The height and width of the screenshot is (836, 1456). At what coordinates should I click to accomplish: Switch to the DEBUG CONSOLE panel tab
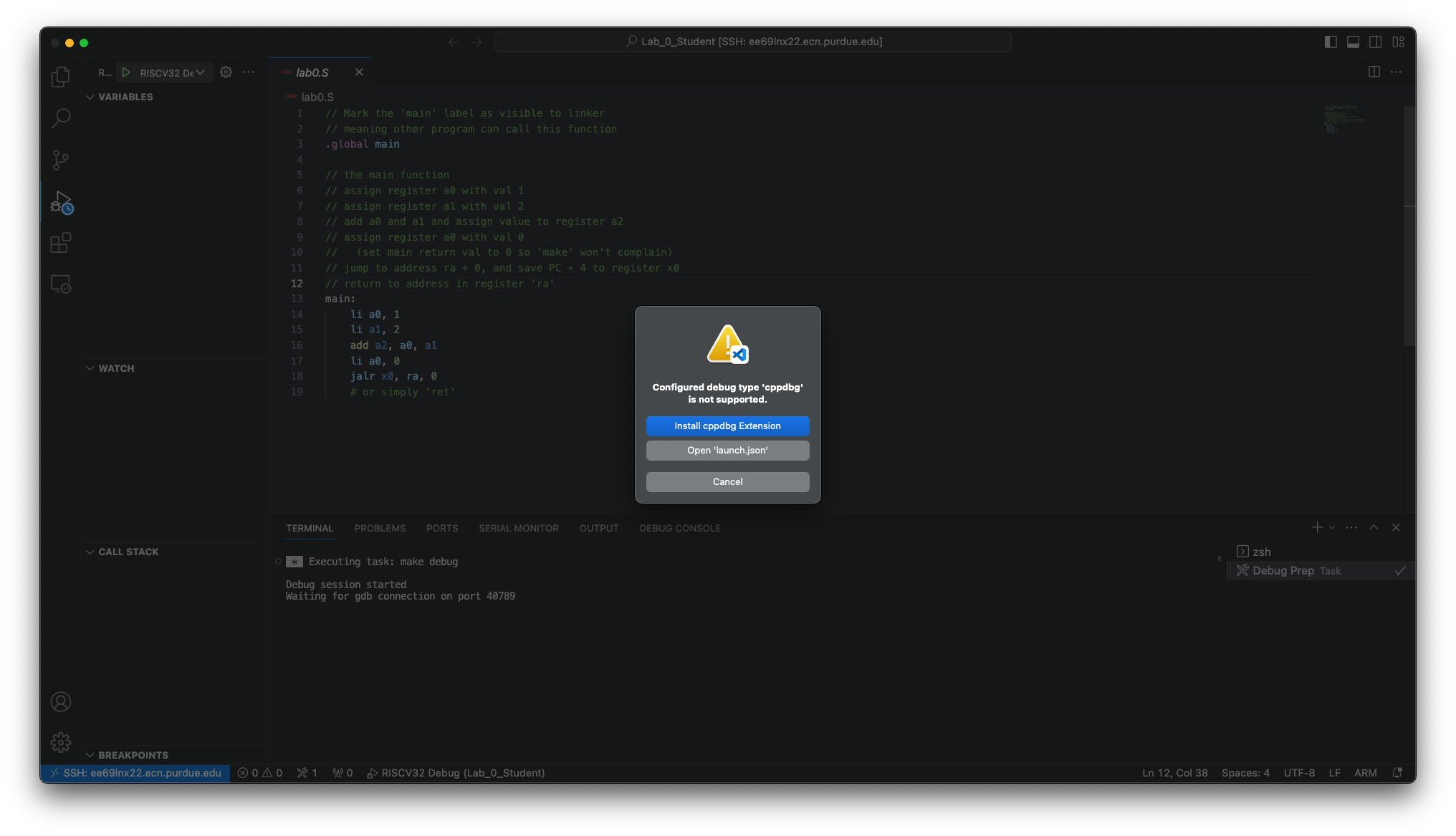(680, 528)
